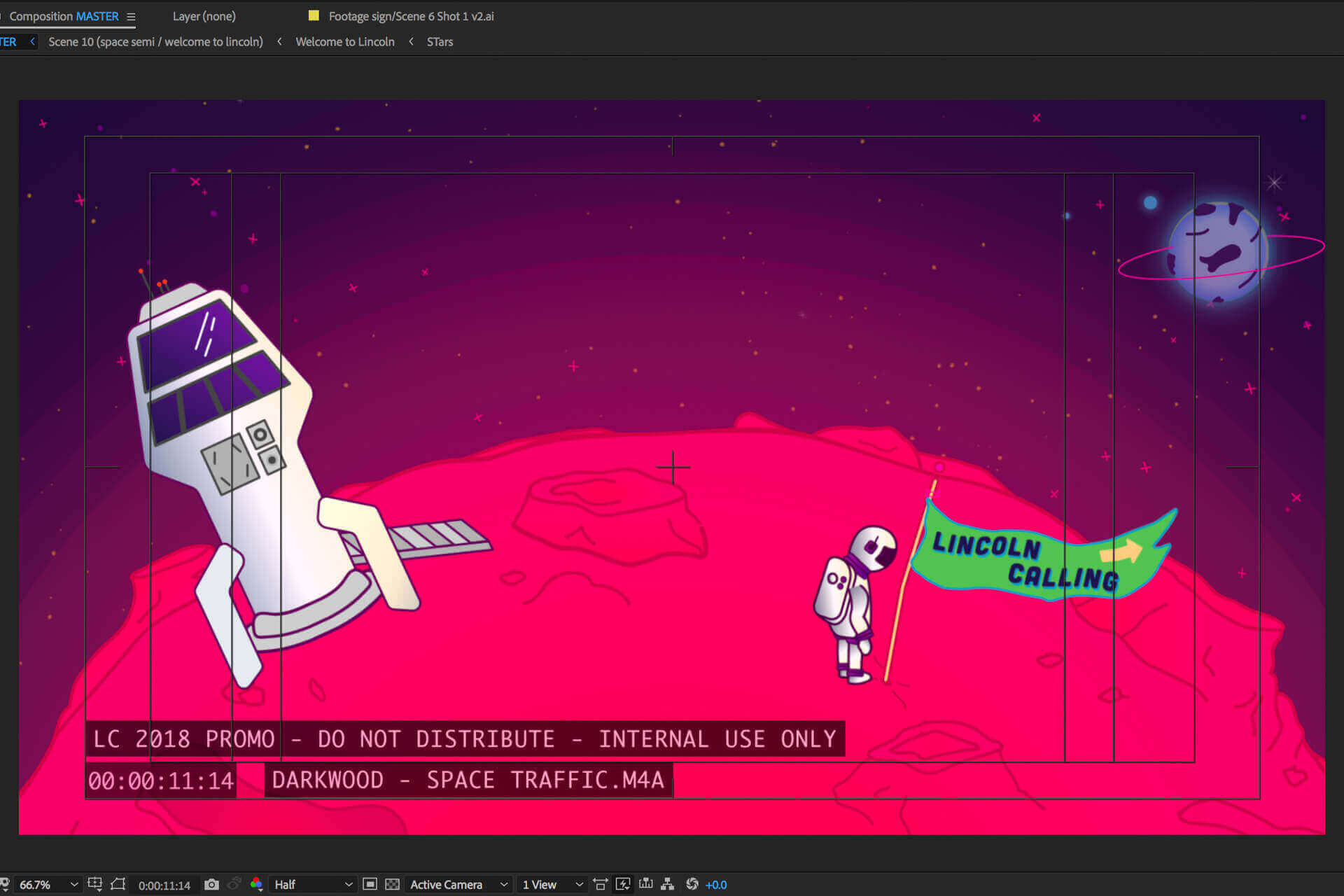Open the Timeline panel icon
This screenshot has height=896, width=1344.
645,884
